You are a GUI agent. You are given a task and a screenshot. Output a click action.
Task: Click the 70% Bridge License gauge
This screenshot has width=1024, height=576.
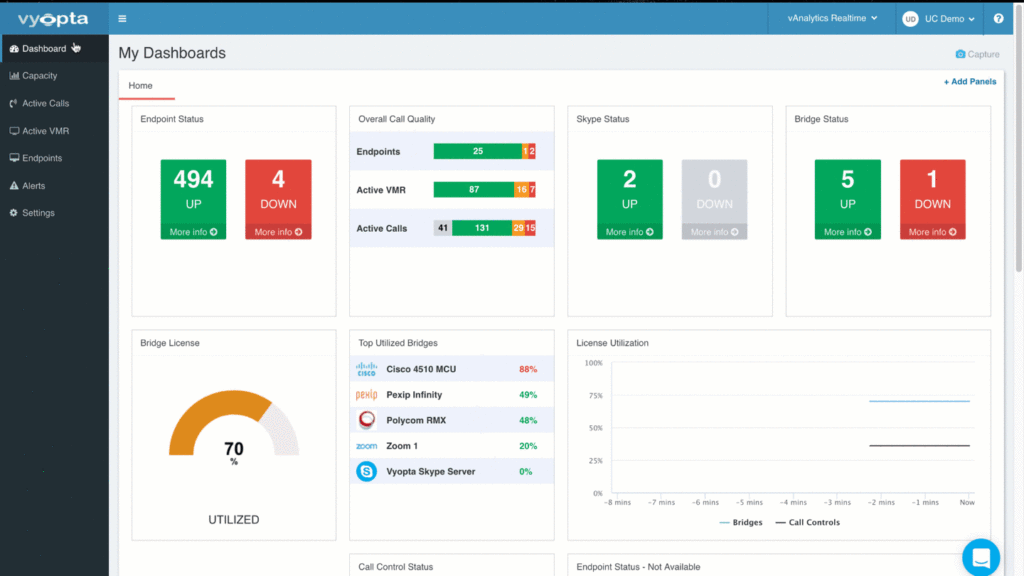(x=234, y=424)
